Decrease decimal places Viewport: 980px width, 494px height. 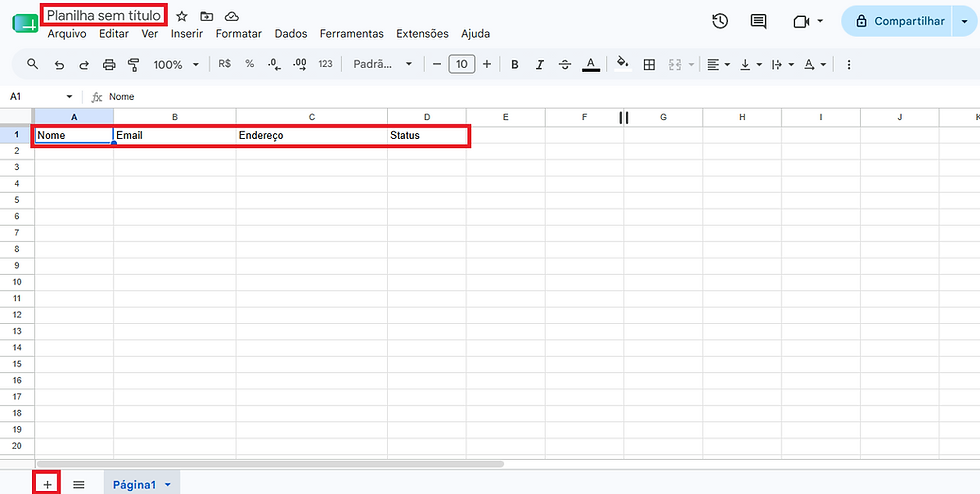(x=274, y=64)
